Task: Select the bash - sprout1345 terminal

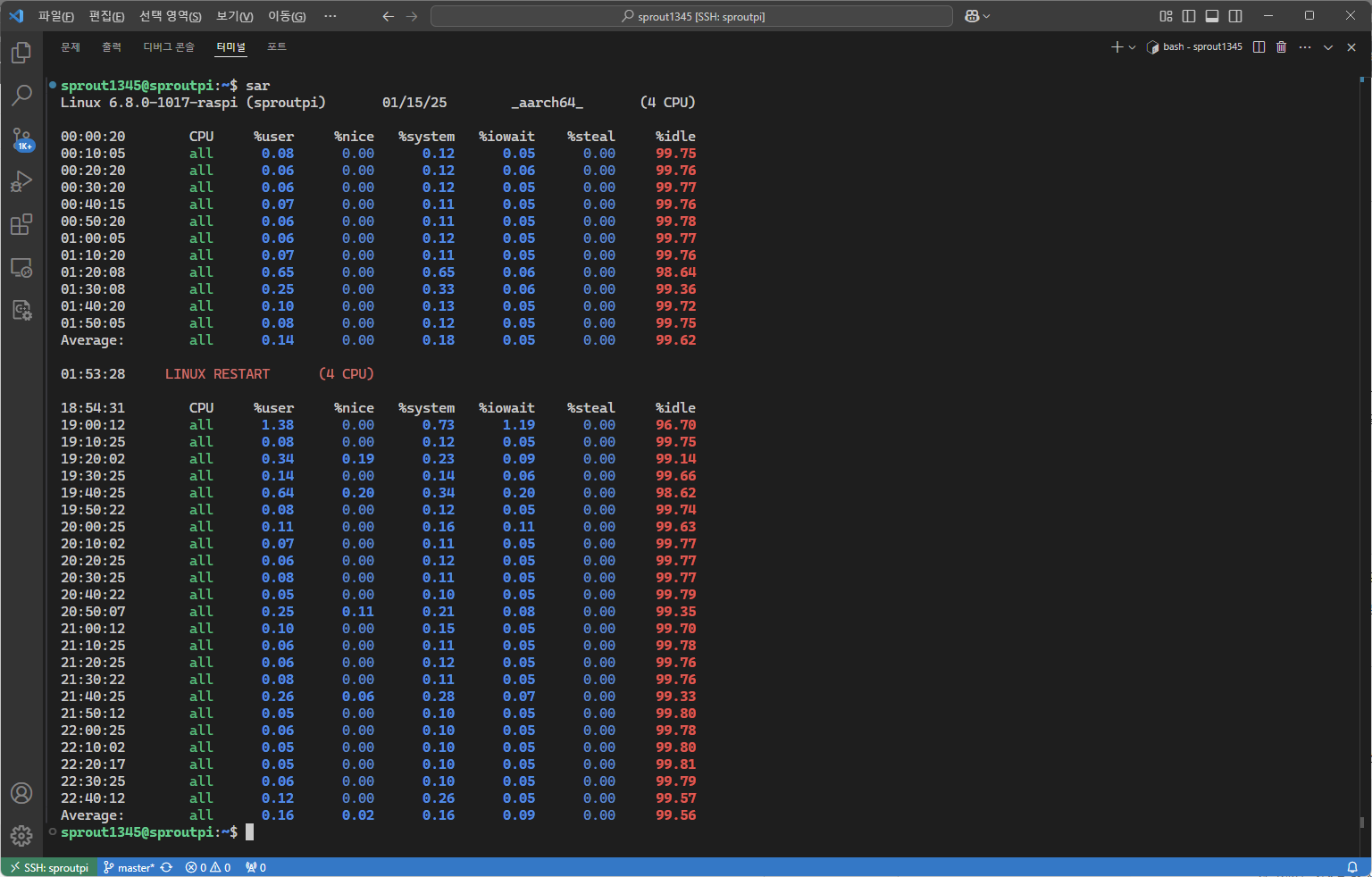Action: tap(1194, 46)
